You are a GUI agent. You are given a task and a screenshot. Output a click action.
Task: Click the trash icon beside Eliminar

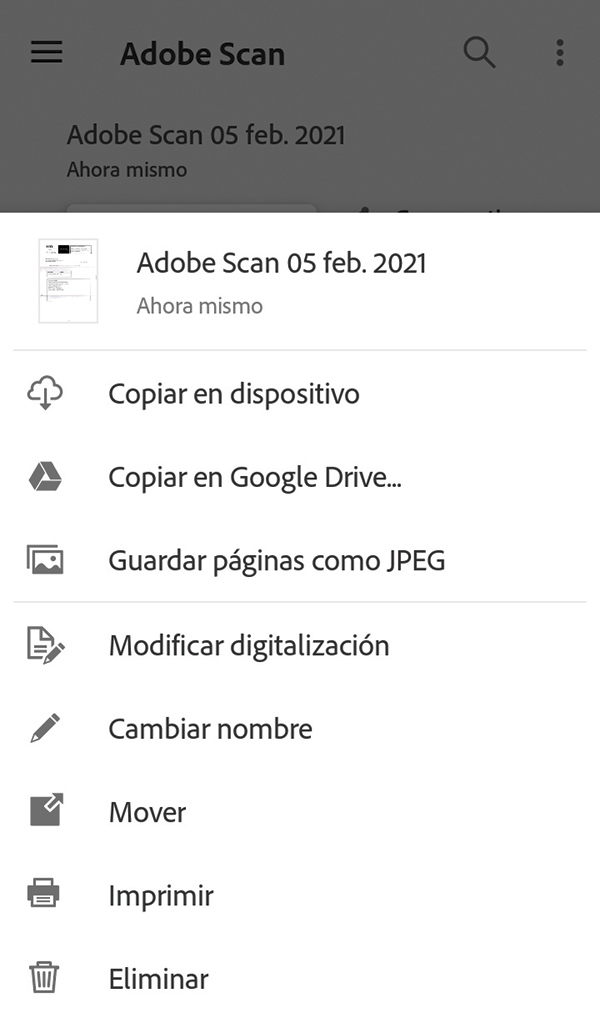tap(45, 979)
